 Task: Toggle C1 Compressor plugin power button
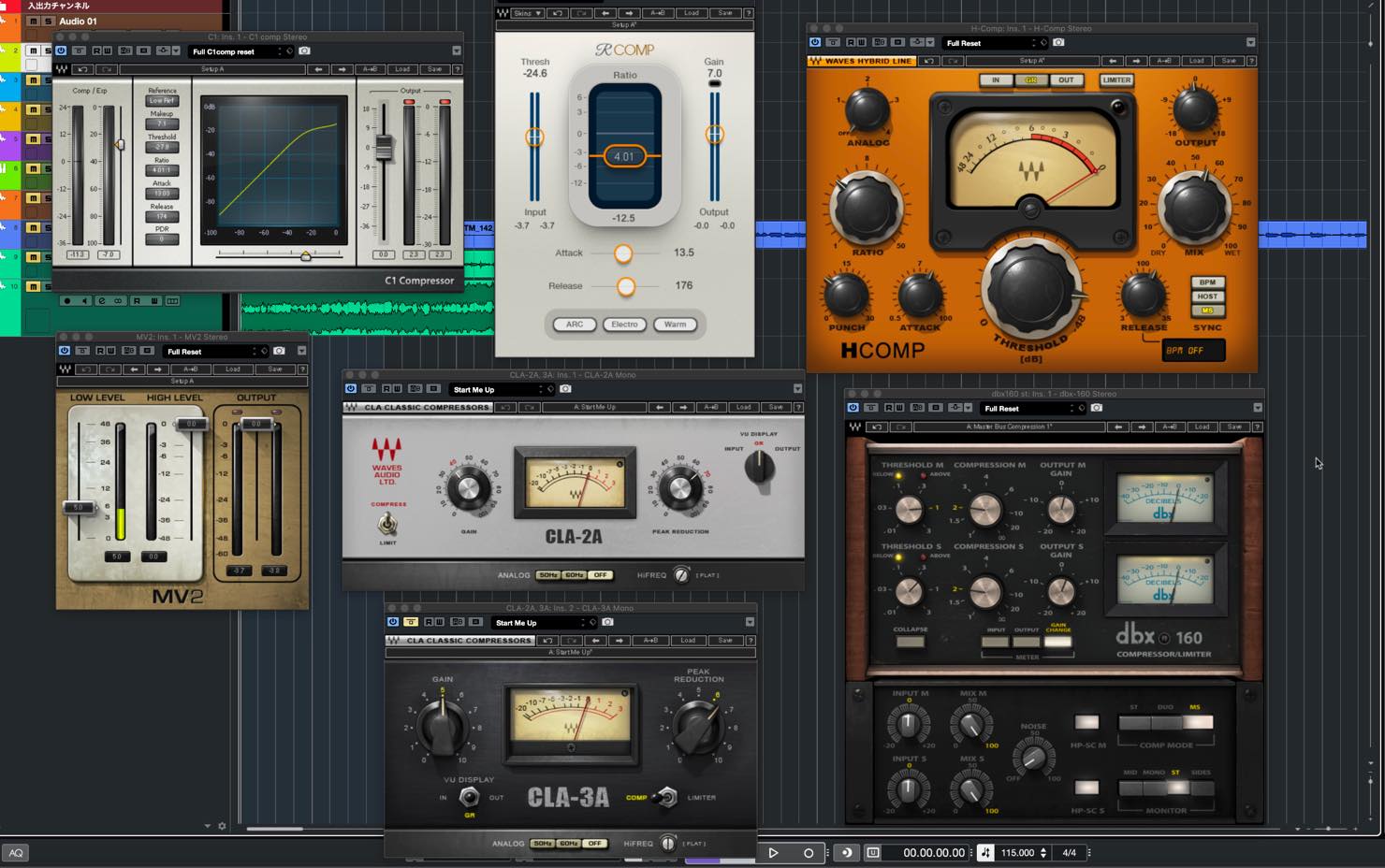(62, 51)
